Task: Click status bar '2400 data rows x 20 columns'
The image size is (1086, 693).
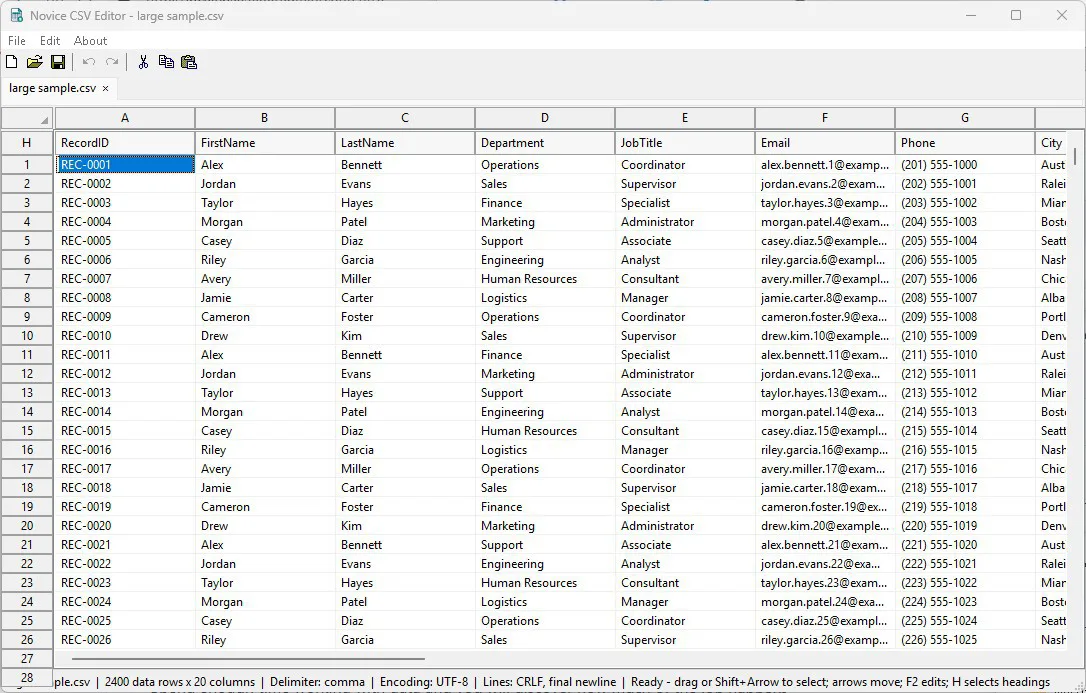Action: click(x=179, y=682)
